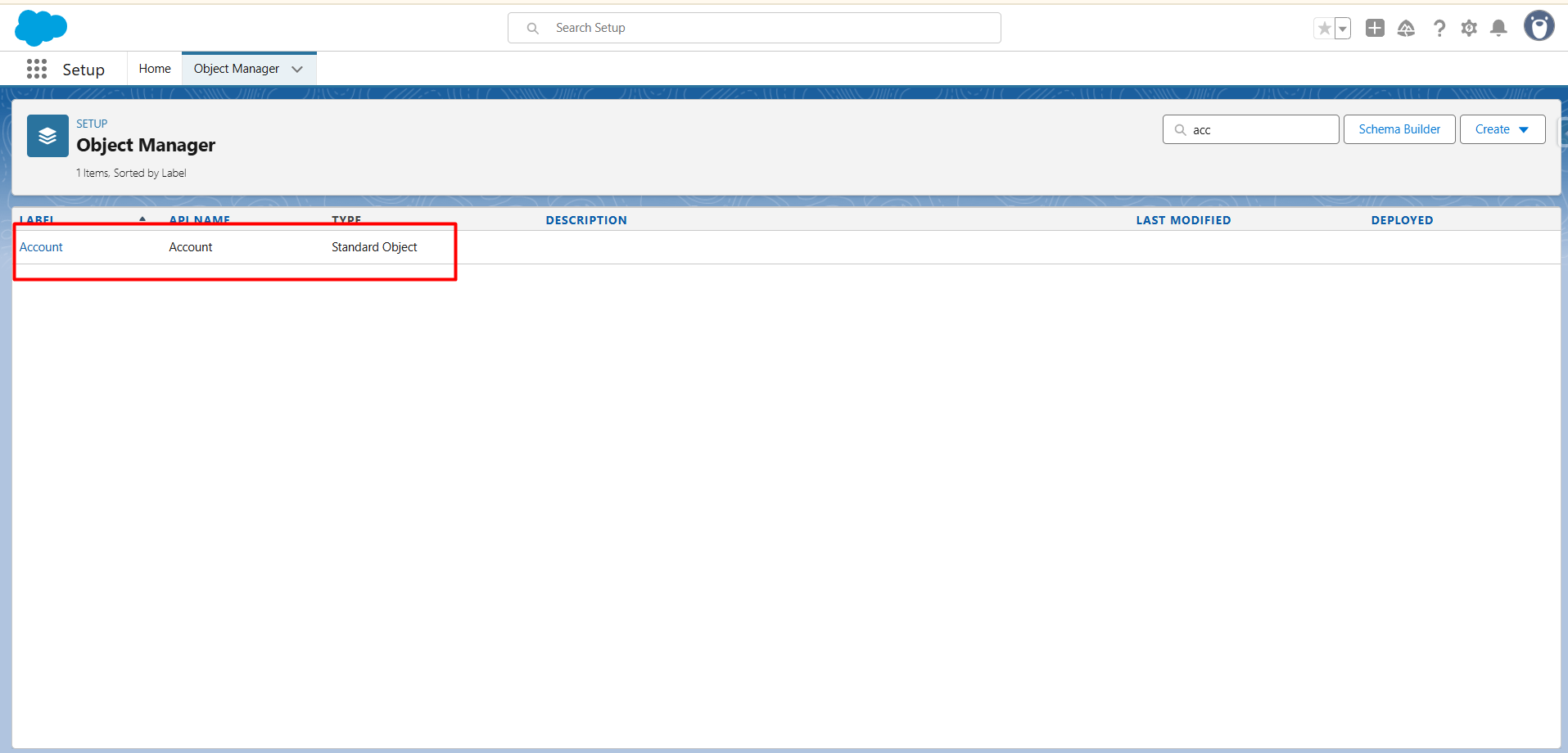Click the Setup app name label
Image resolution: width=1568 pixels, height=753 pixels.
point(84,70)
